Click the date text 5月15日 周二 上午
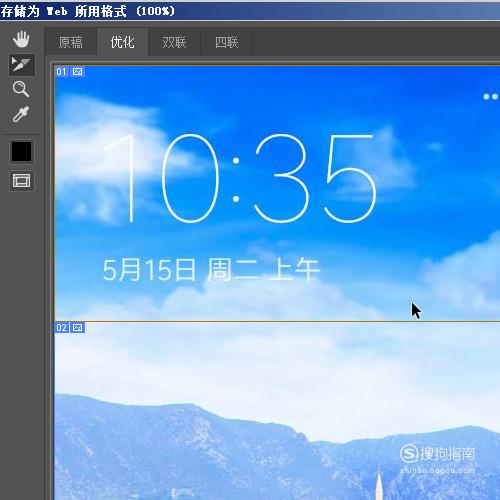500x500 pixels. point(211,269)
